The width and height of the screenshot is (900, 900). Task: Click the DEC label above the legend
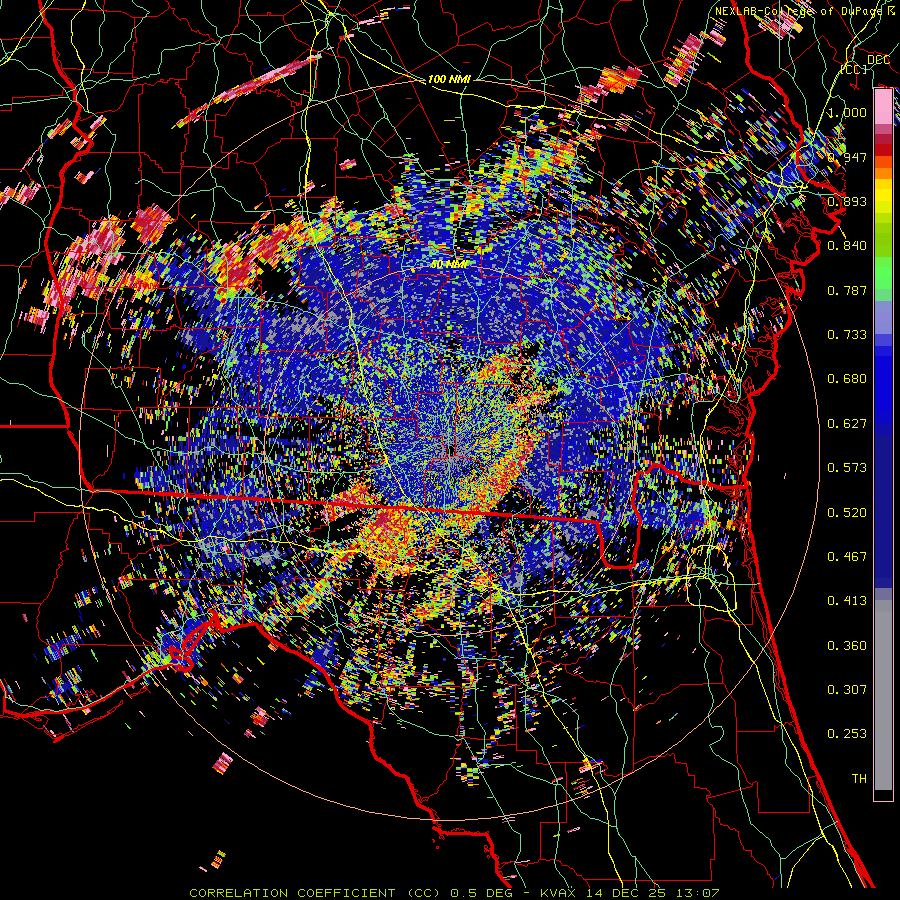coord(878,59)
